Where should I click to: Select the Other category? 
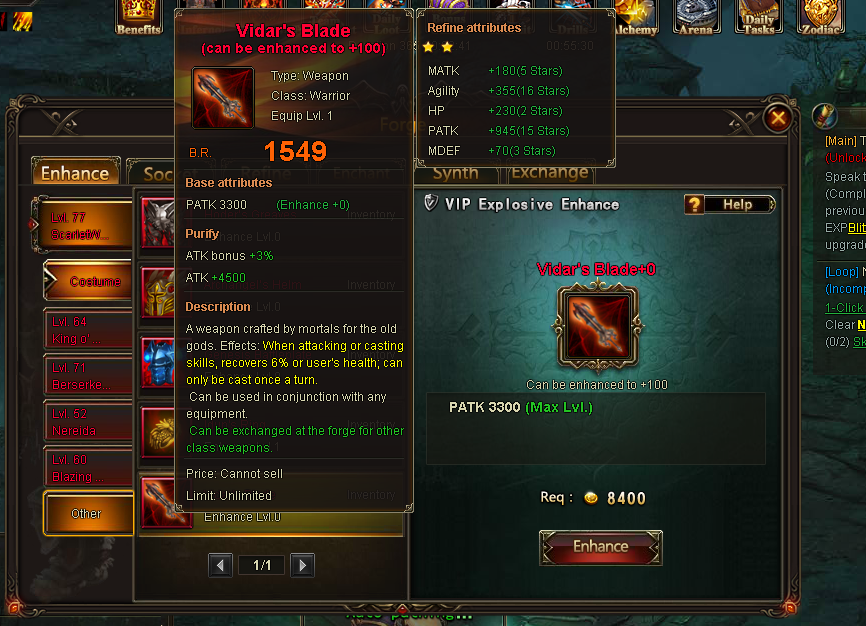(x=88, y=513)
